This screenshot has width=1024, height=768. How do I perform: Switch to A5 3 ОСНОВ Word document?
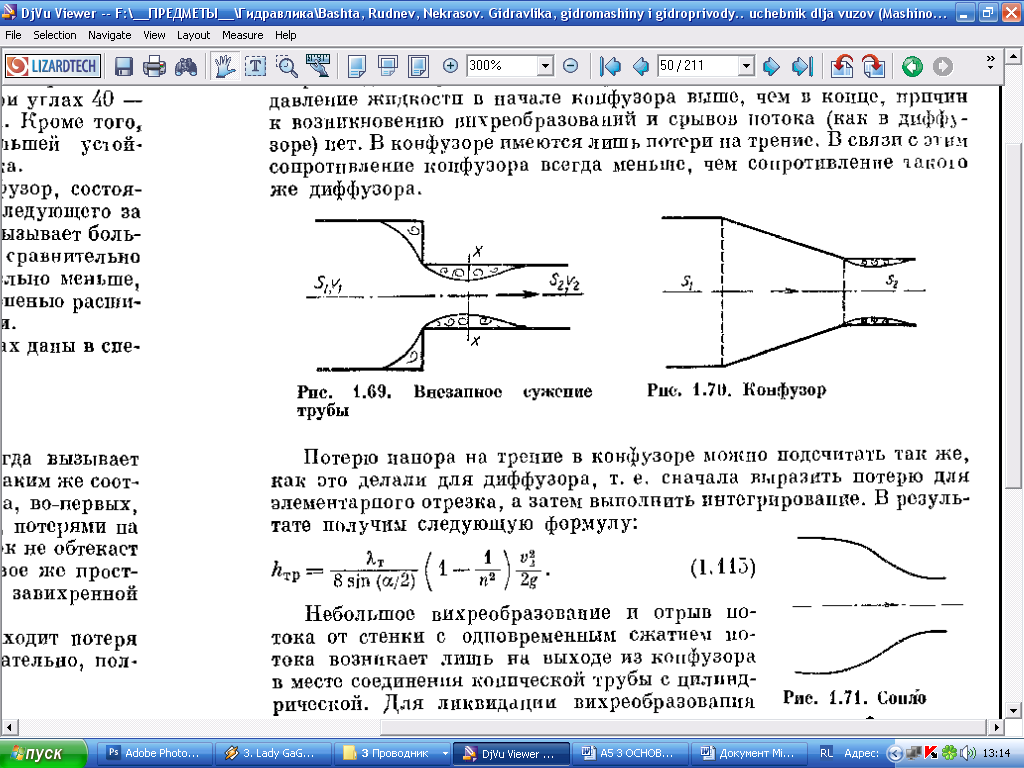click(x=630, y=753)
